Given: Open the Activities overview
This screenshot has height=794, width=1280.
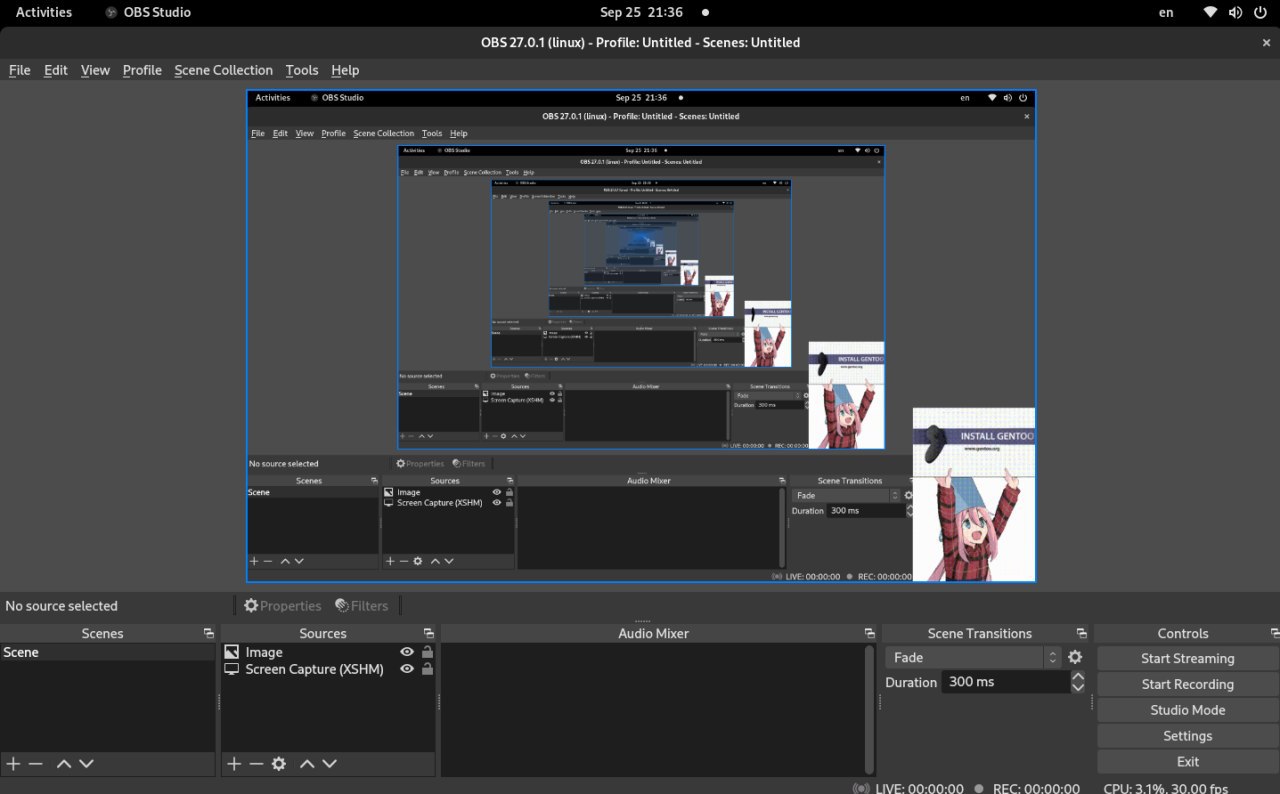Looking at the screenshot, I should [x=44, y=12].
